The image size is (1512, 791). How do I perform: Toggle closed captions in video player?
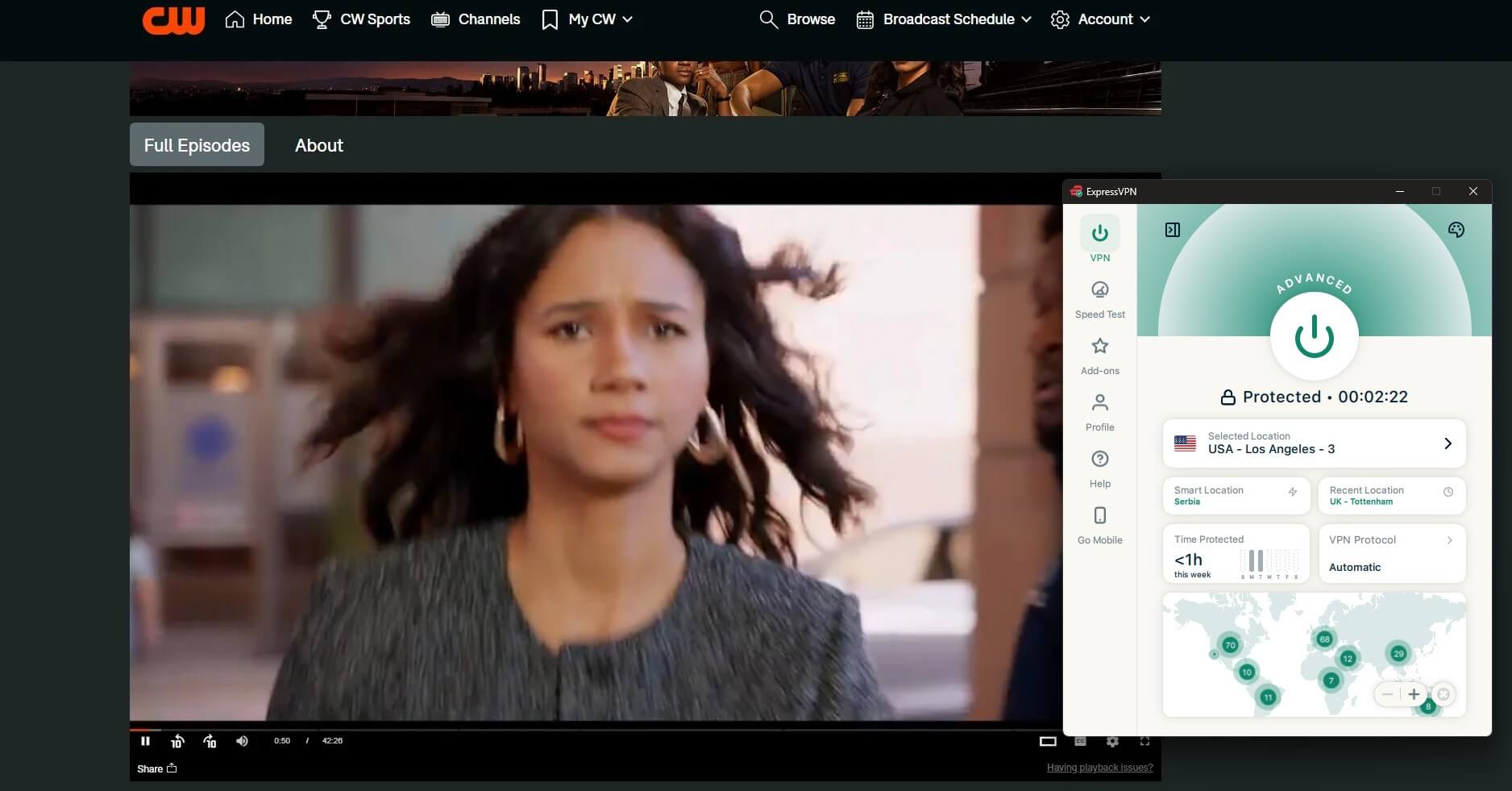[x=1081, y=741]
